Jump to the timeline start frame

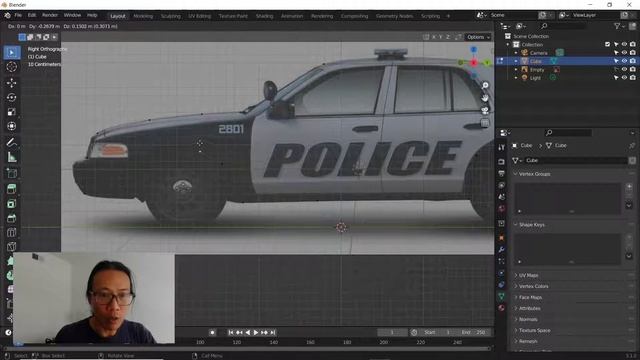pyautogui.click(x=231, y=333)
